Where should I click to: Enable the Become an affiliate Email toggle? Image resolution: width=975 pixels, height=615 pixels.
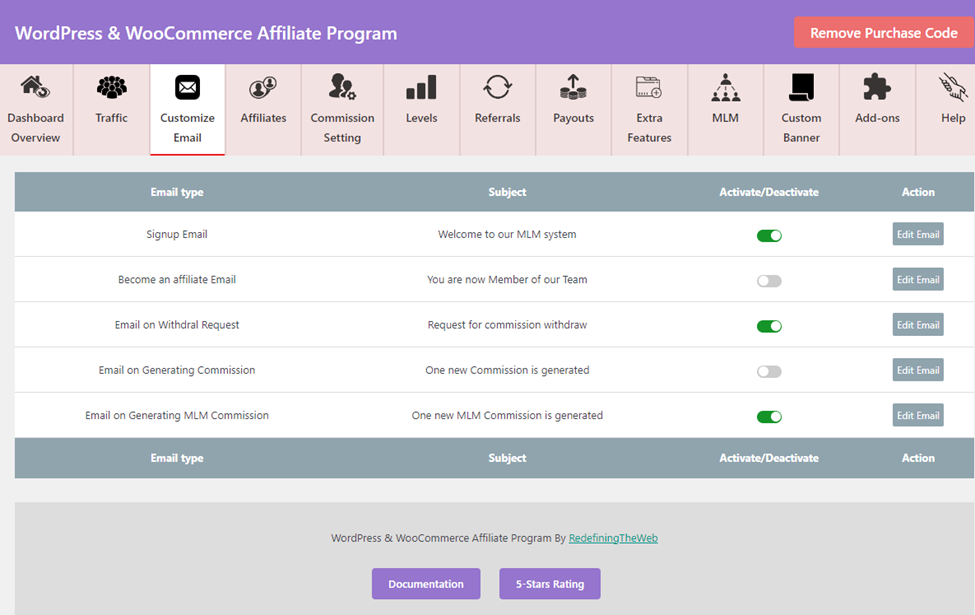pyautogui.click(x=769, y=281)
